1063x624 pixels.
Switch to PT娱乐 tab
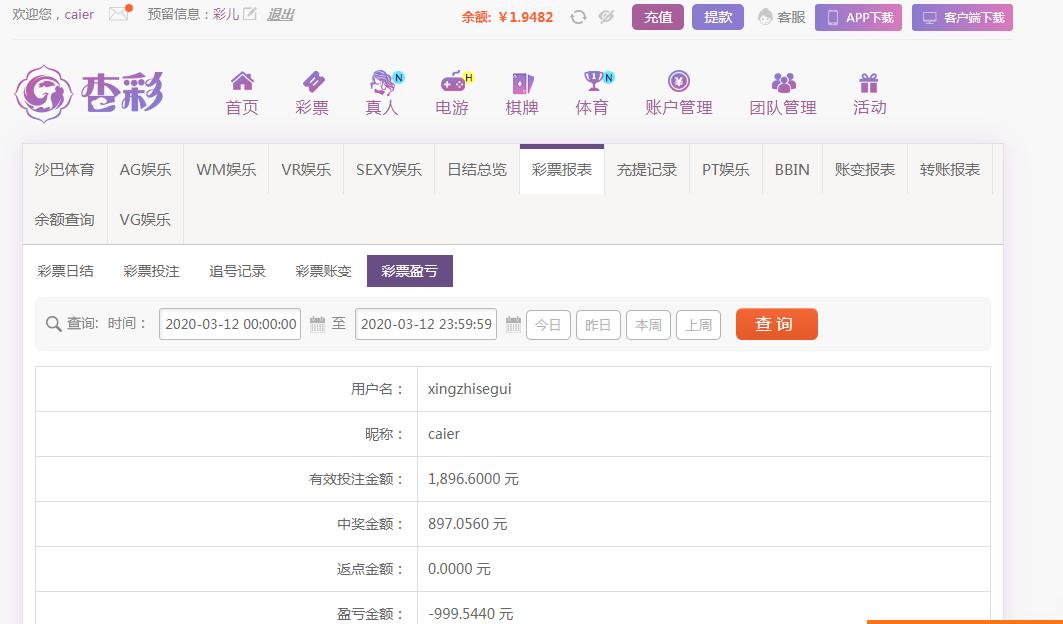click(x=725, y=170)
